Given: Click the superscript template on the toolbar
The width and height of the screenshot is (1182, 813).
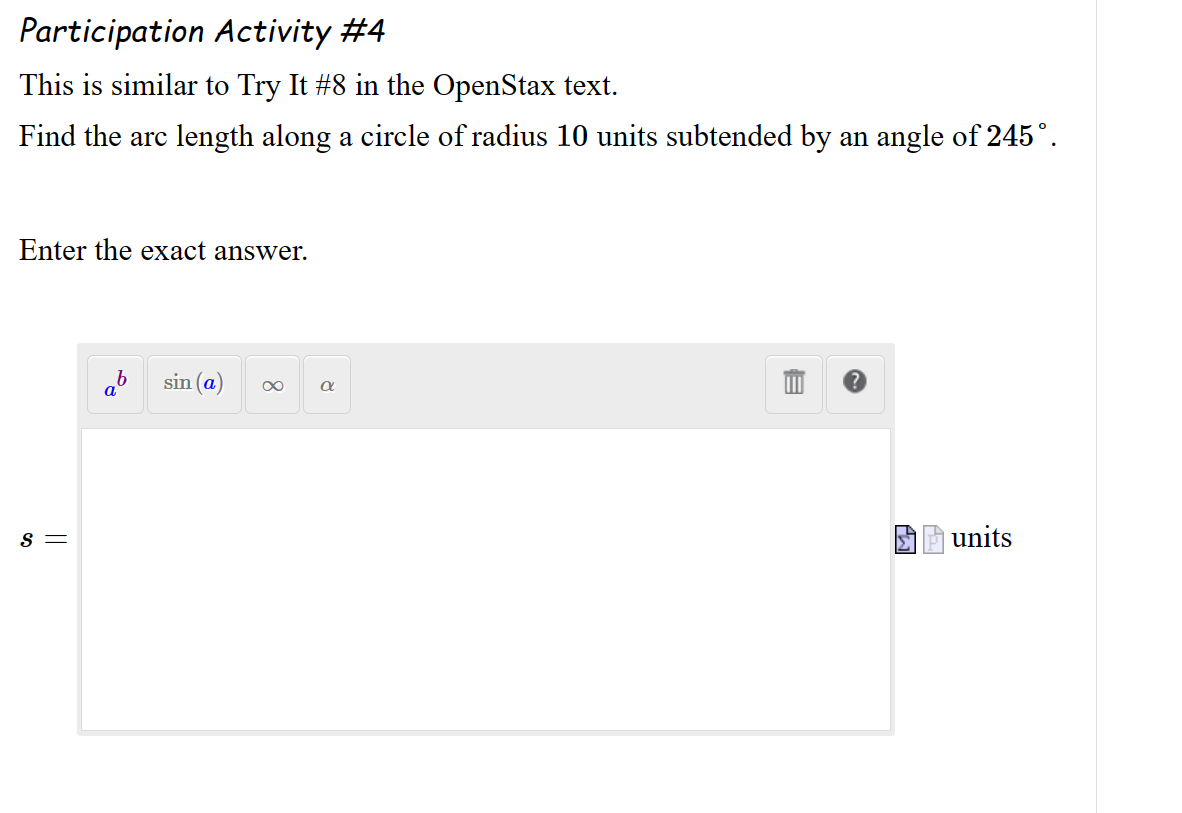Looking at the screenshot, I should pos(115,384).
